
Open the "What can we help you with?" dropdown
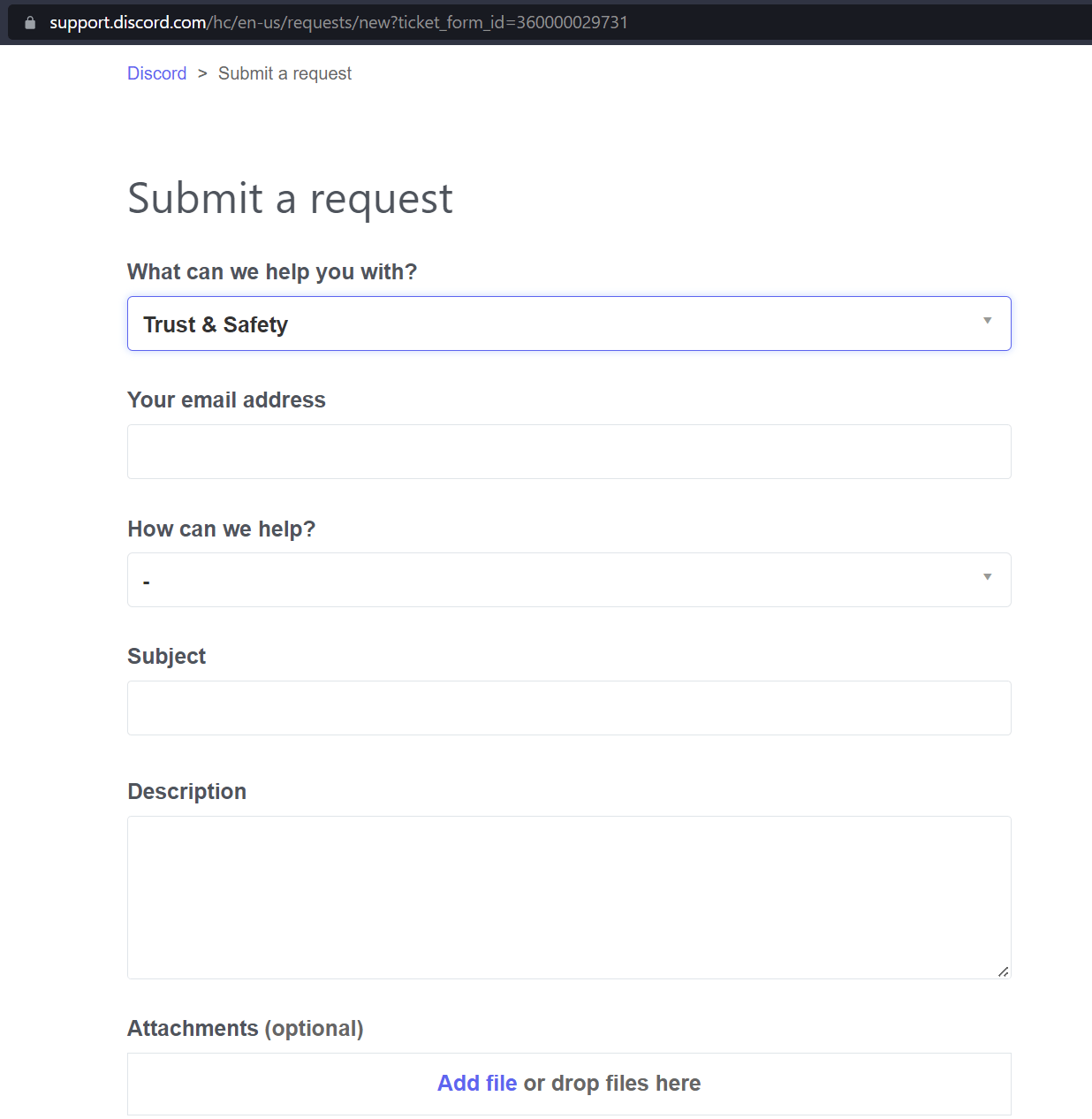click(569, 324)
